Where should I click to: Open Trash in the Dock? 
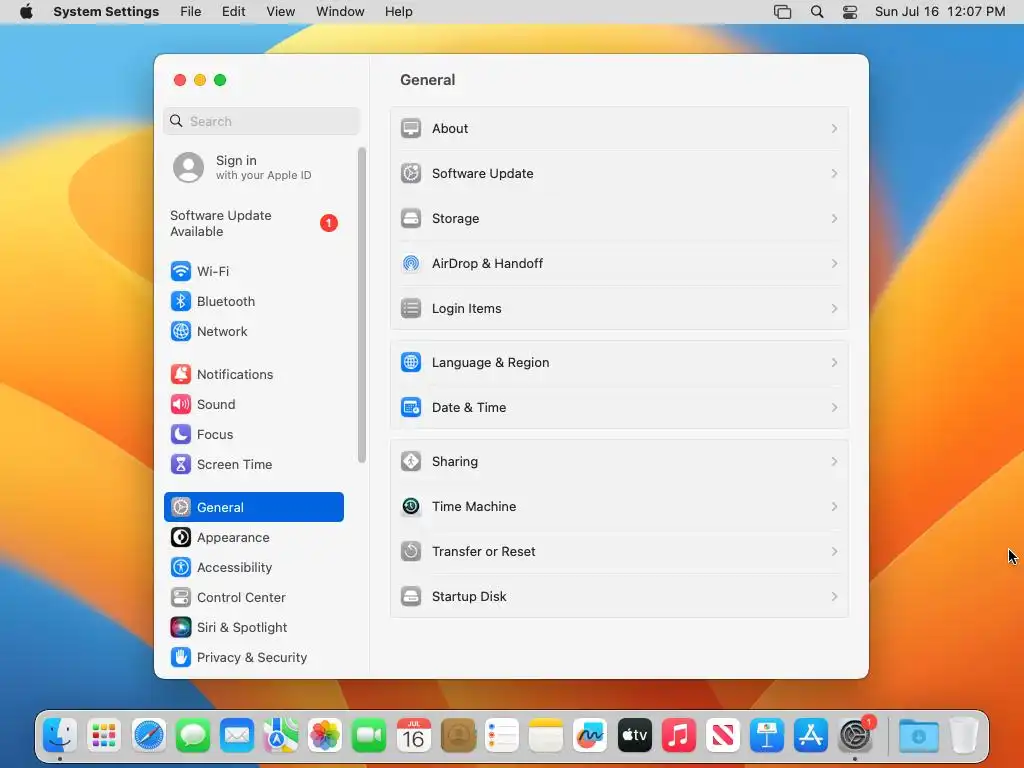click(x=964, y=736)
